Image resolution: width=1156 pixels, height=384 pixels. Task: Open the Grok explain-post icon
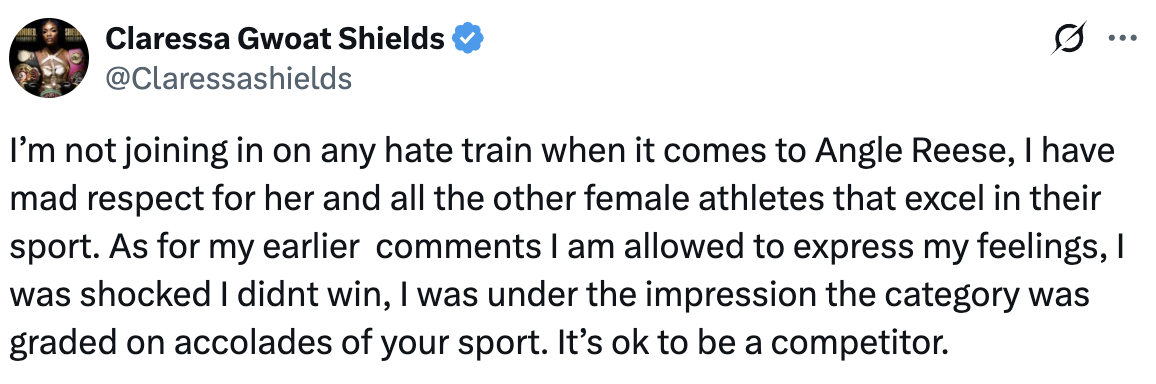pyautogui.click(x=1068, y=38)
